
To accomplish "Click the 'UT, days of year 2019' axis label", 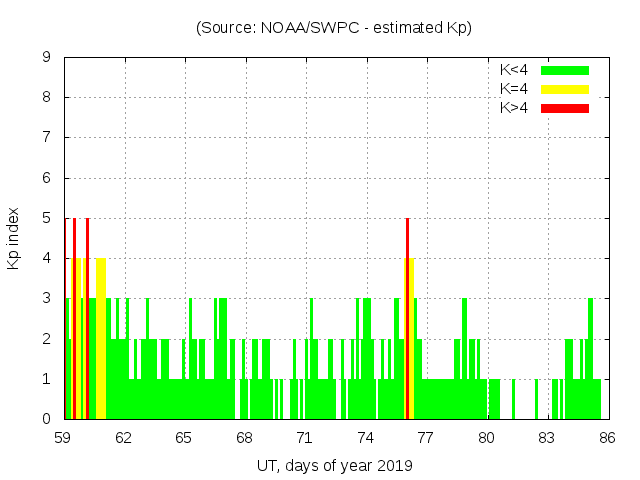I will (334, 465).
